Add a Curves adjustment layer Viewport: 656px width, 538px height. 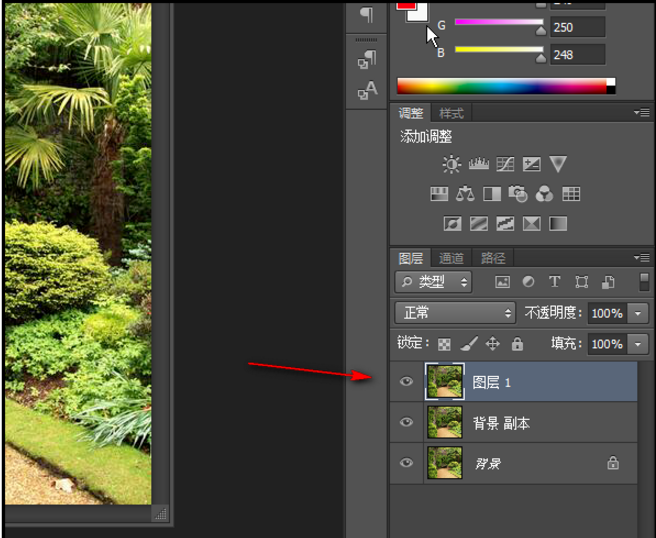coord(505,164)
